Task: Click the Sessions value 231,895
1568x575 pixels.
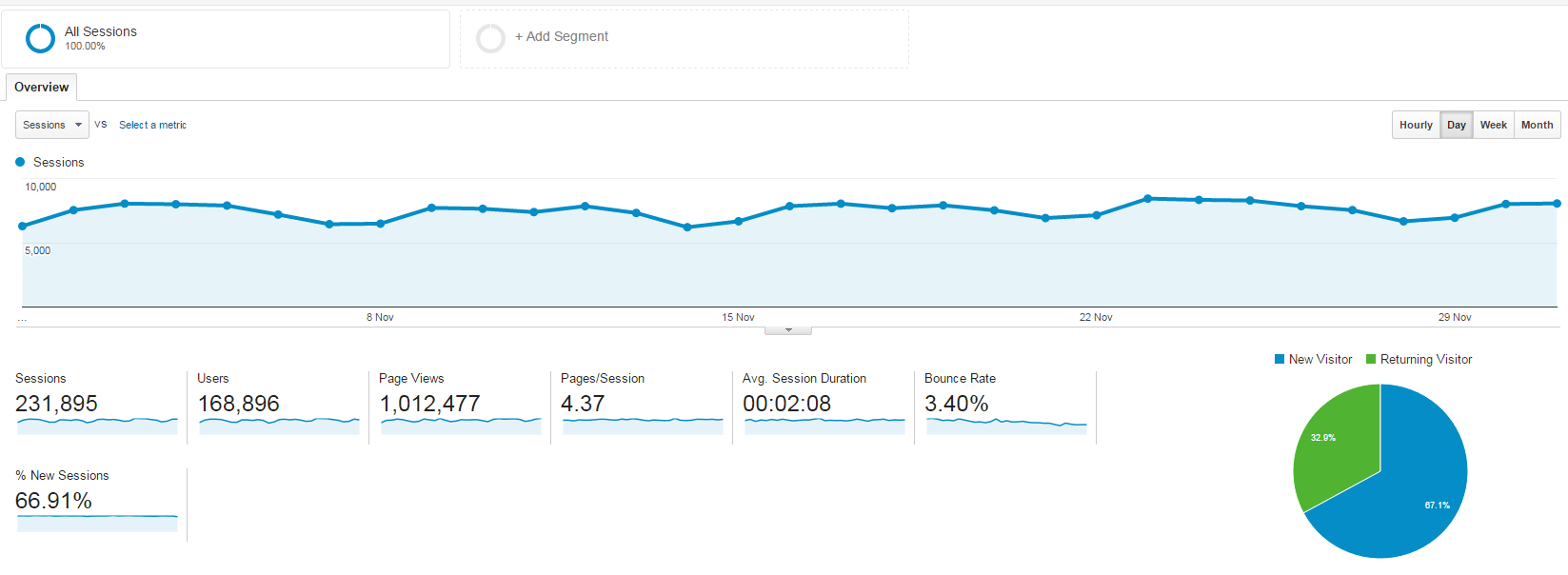Action: tap(56, 404)
